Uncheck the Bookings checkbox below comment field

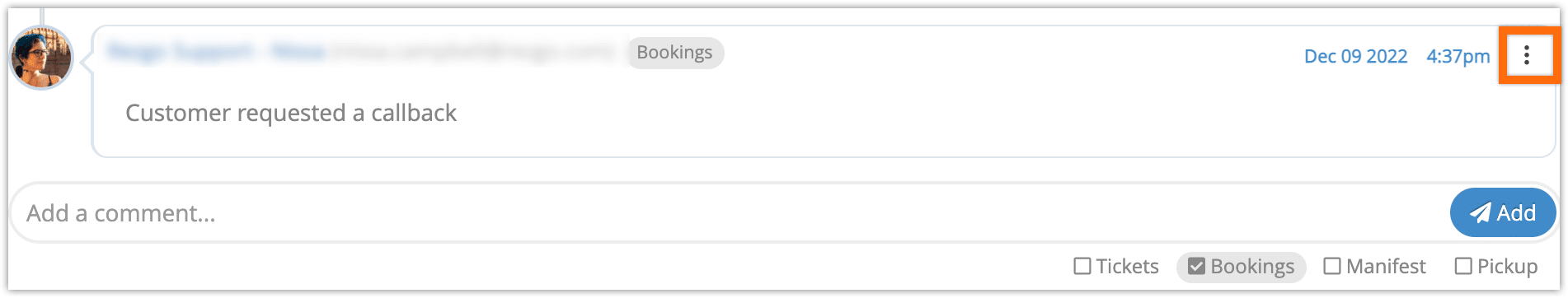[1197, 266]
